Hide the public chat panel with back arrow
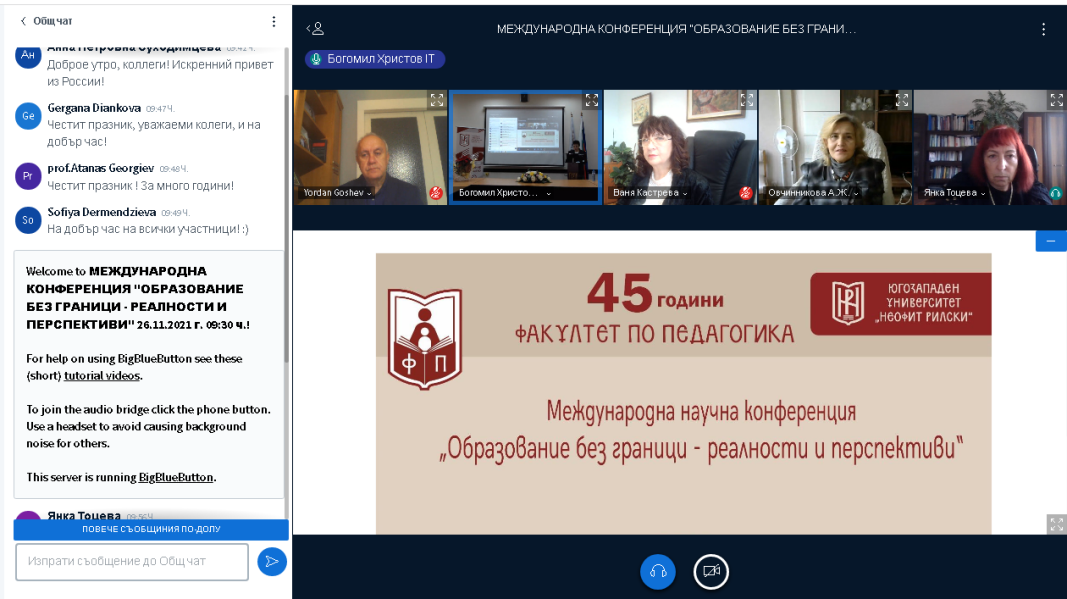 24,21
